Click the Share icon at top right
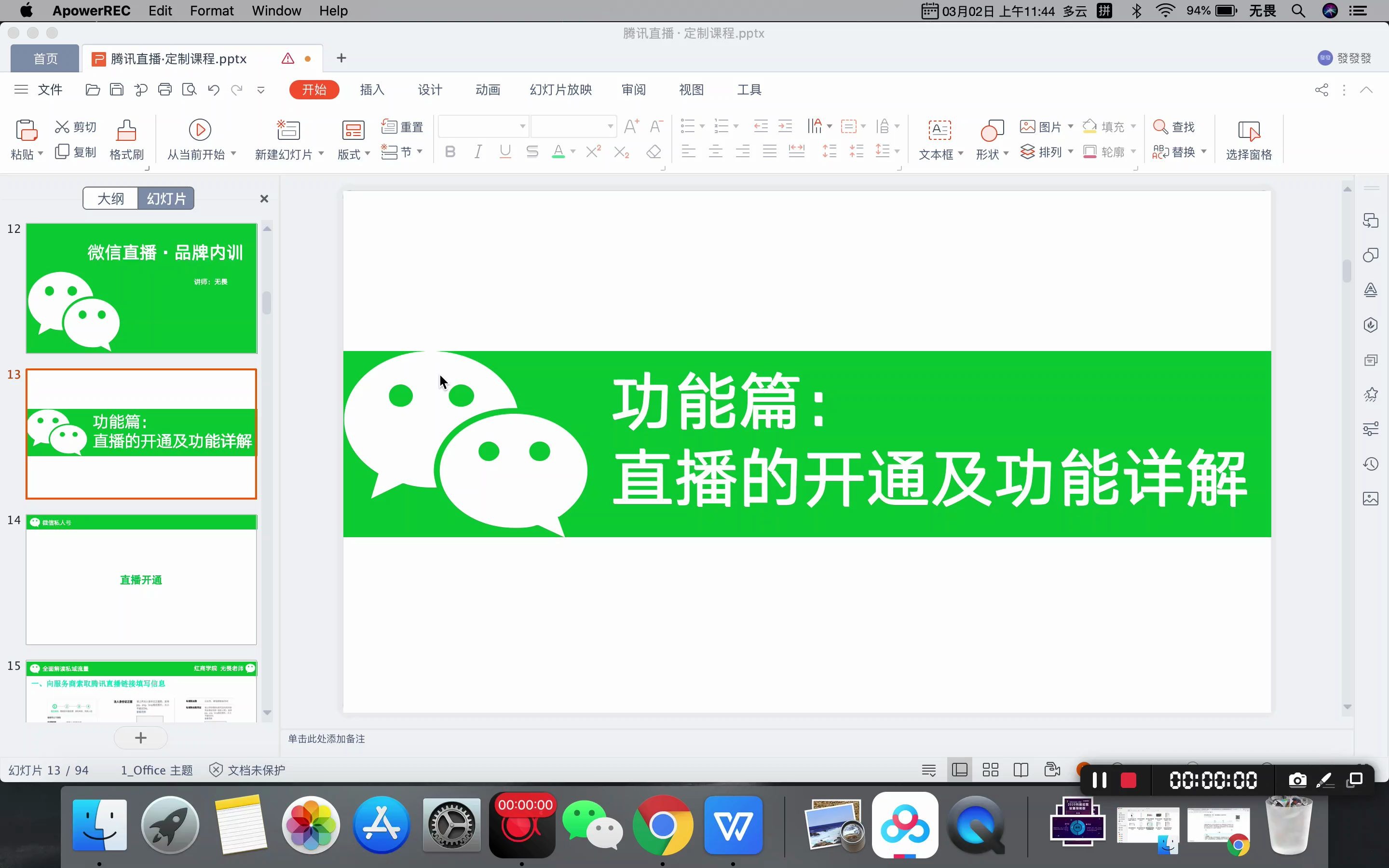 click(1321, 90)
